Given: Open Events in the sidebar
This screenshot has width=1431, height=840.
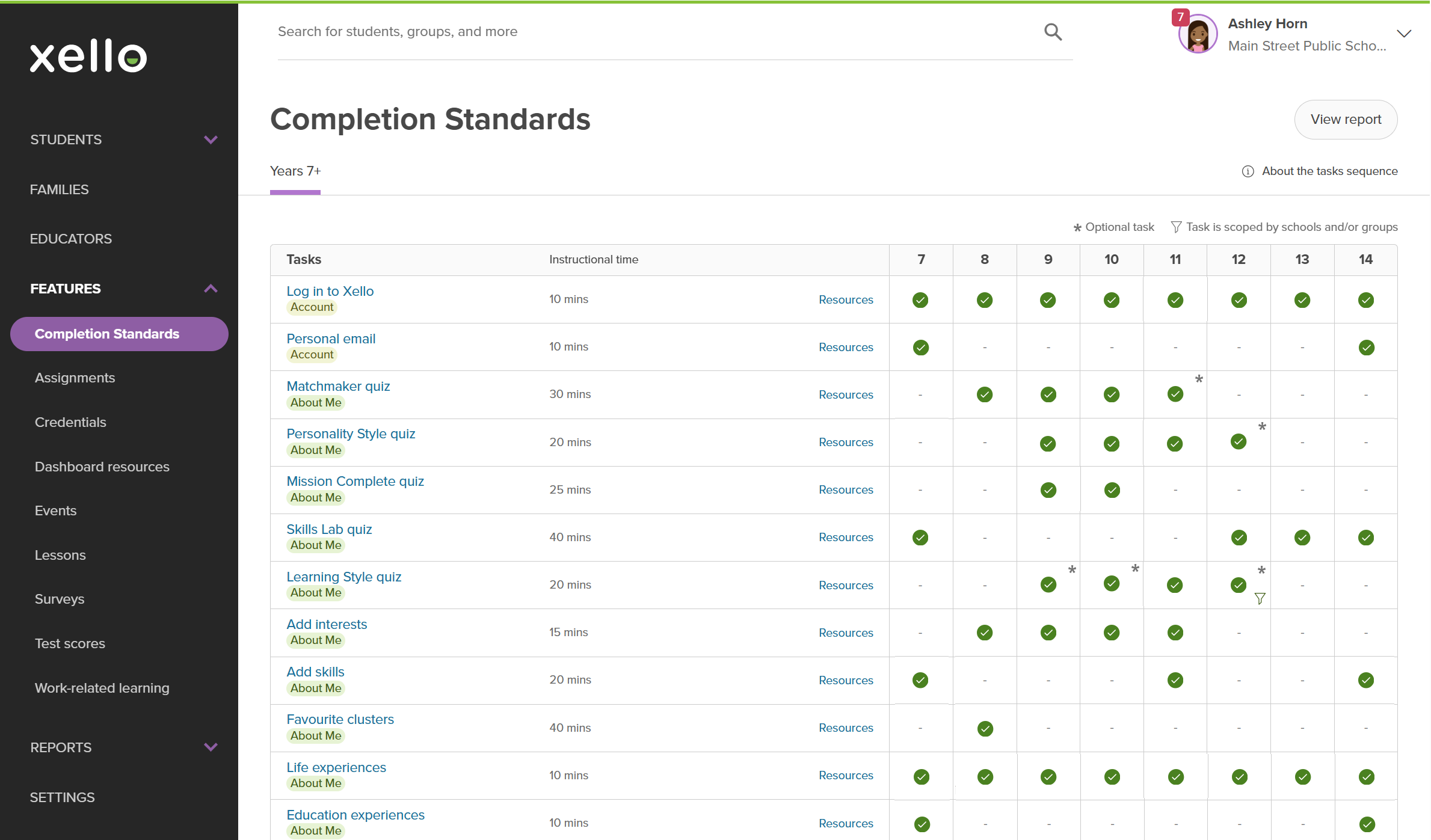Looking at the screenshot, I should coord(55,510).
